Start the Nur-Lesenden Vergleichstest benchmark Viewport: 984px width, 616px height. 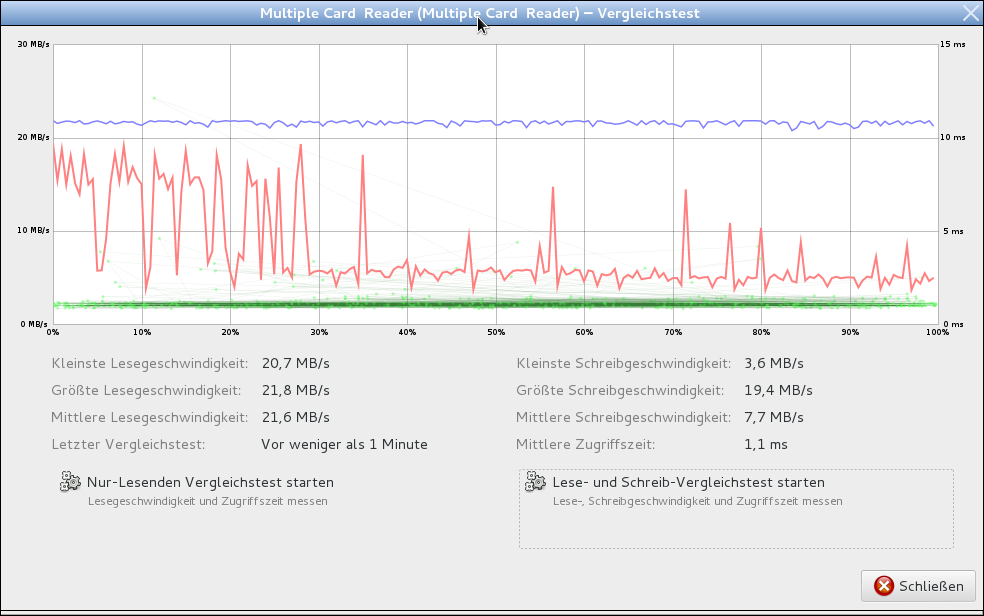210,482
